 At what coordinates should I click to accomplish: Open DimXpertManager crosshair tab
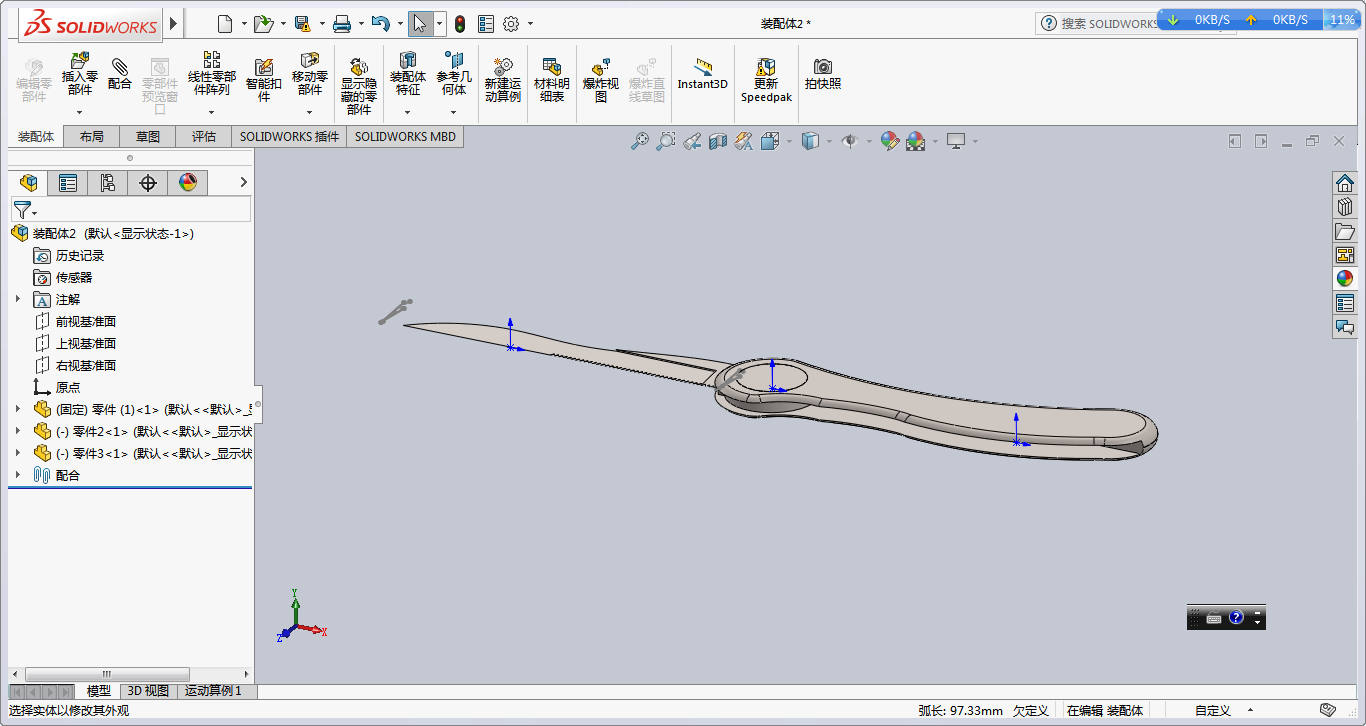(x=148, y=182)
